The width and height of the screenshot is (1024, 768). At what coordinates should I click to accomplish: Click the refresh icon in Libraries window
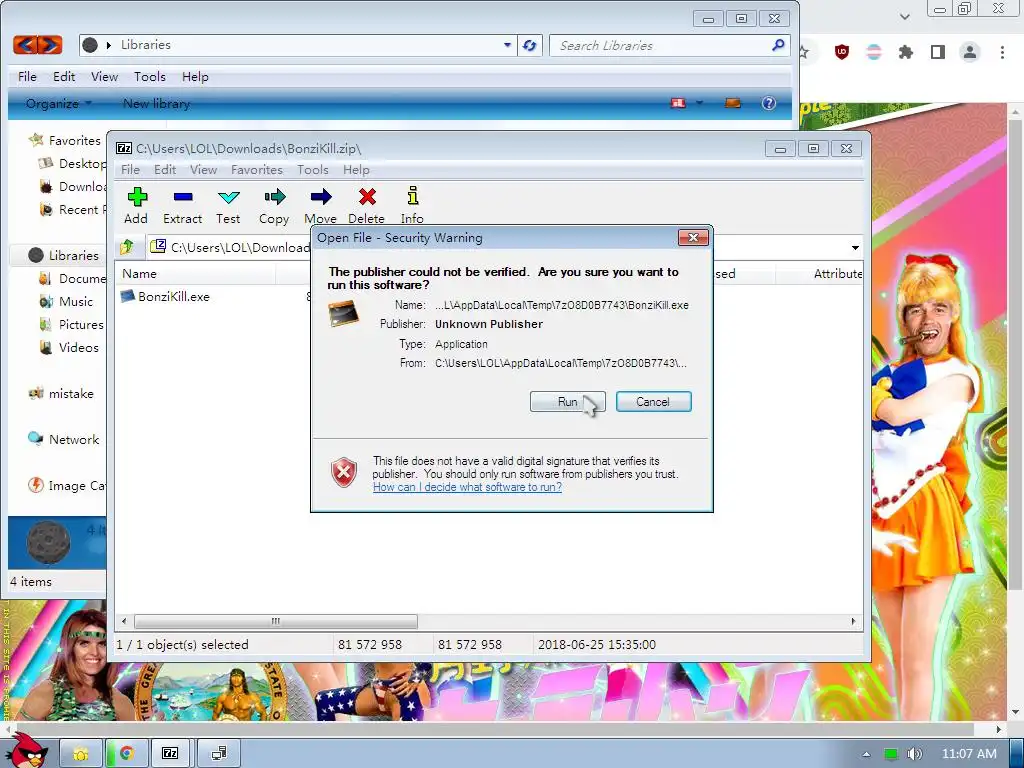pyautogui.click(x=530, y=45)
